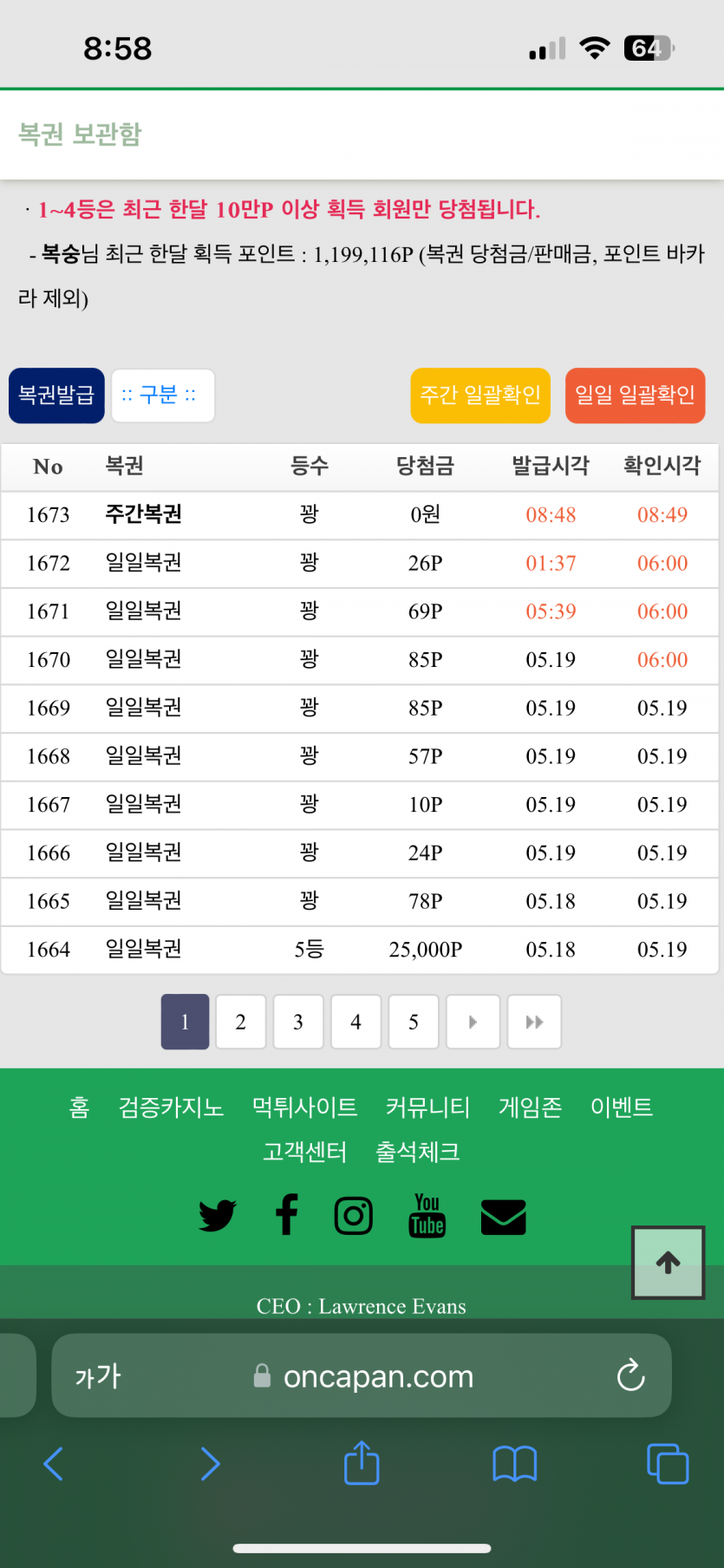The image size is (724, 1568).
Task: Open the Safari tabs overview icon
Action: point(668,1464)
